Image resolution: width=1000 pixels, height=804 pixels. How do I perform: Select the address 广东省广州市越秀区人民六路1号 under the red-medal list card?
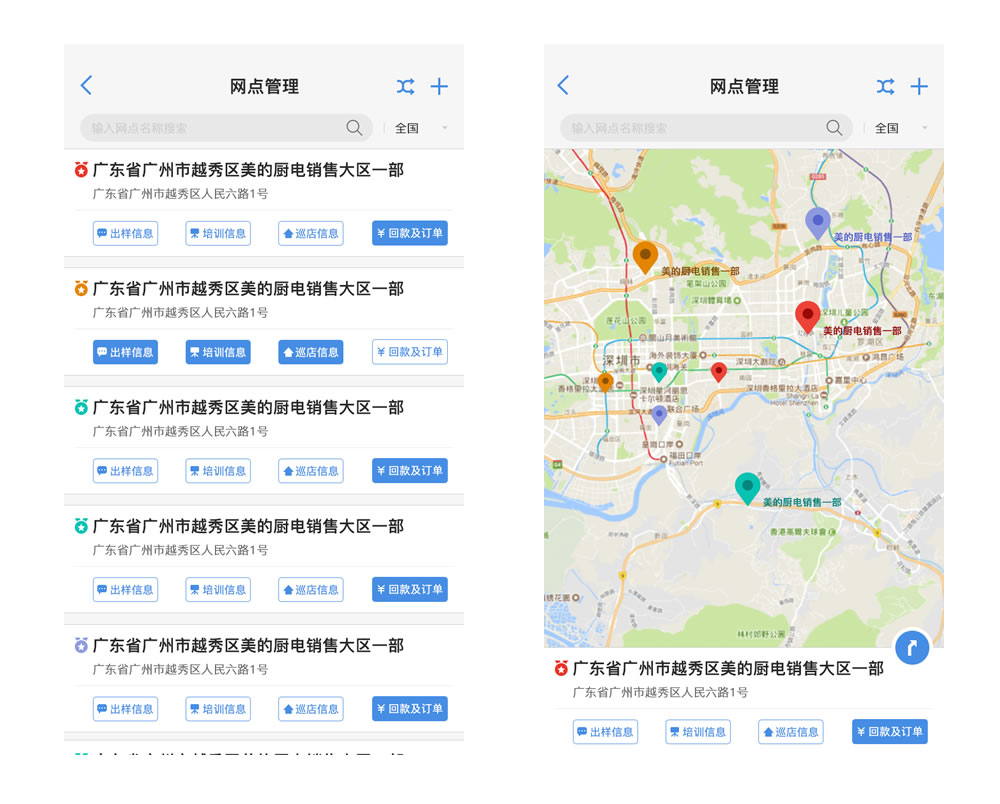click(x=180, y=194)
